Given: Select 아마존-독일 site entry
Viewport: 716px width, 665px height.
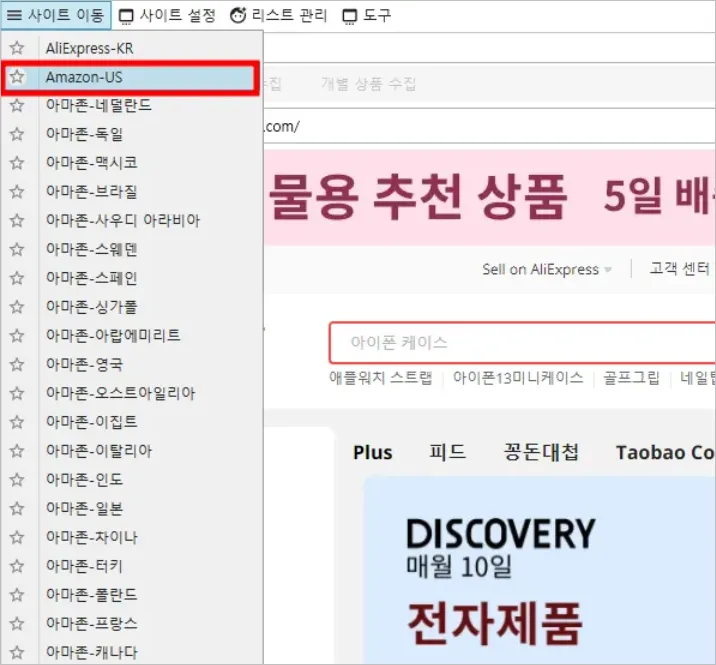Looking at the screenshot, I should (x=132, y=134).
